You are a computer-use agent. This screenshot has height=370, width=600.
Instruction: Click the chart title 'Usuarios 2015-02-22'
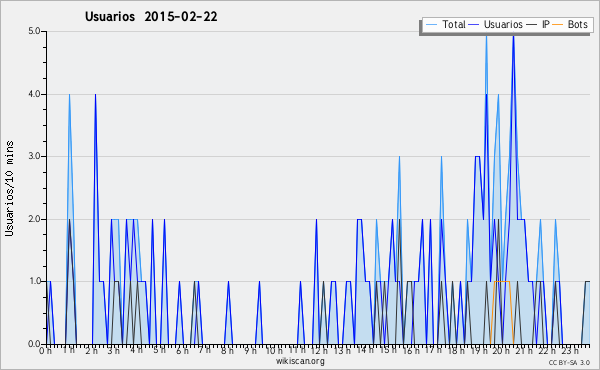[x=151, y=17]
